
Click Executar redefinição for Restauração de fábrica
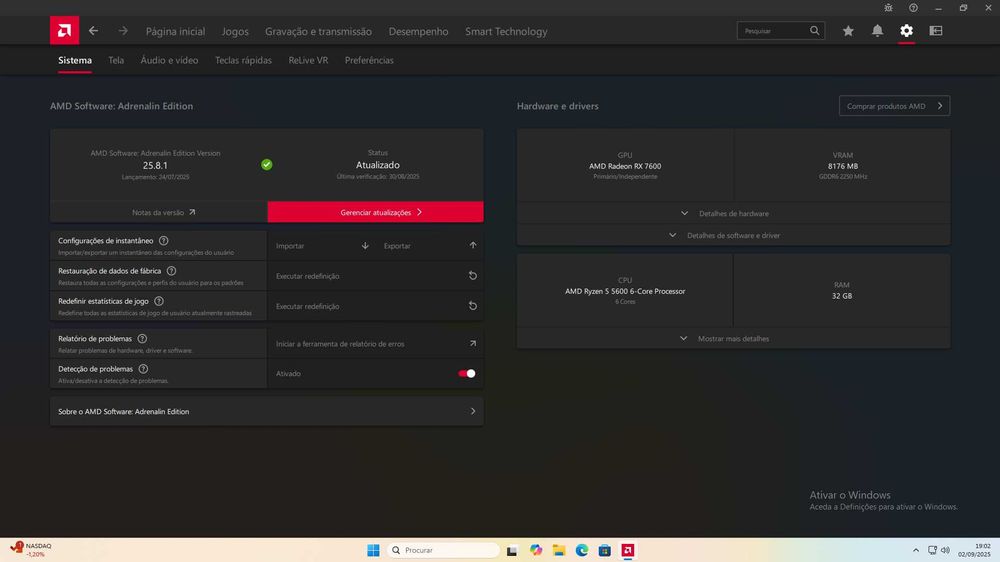376,276
